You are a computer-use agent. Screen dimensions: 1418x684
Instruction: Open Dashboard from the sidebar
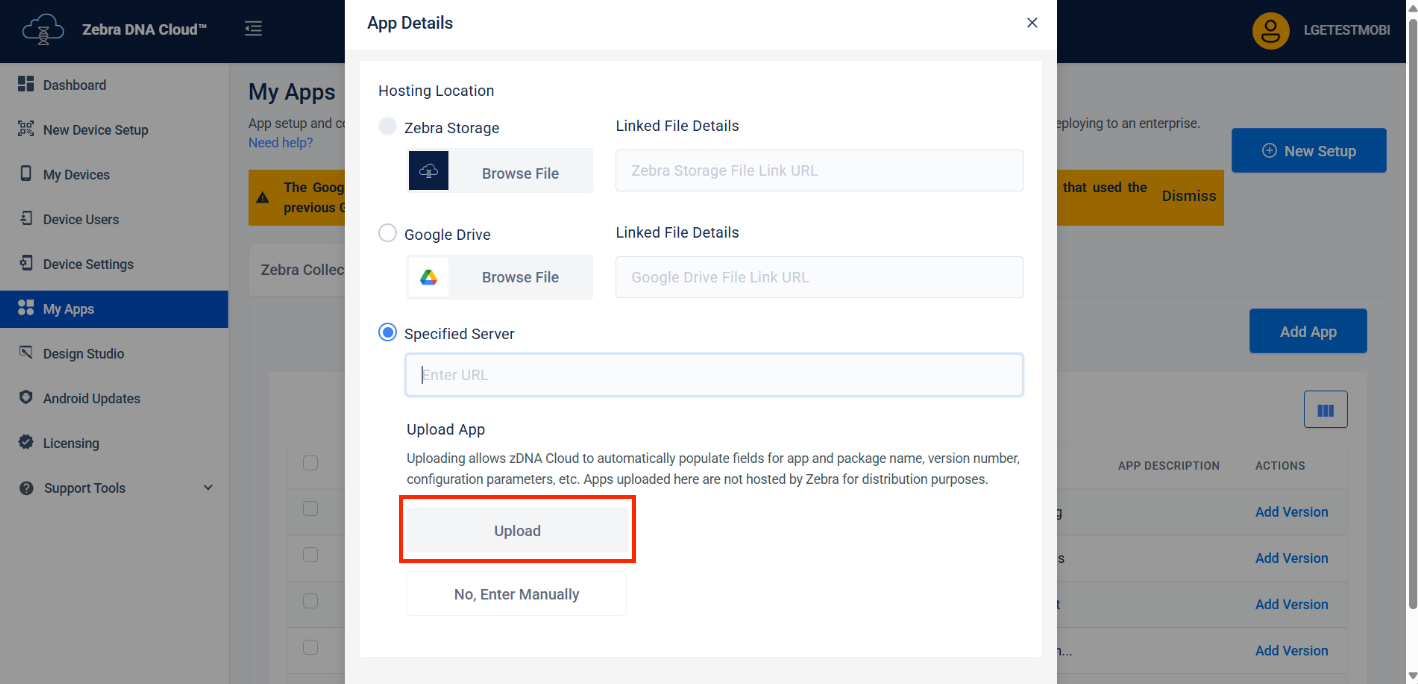click(x=74, y=85)
